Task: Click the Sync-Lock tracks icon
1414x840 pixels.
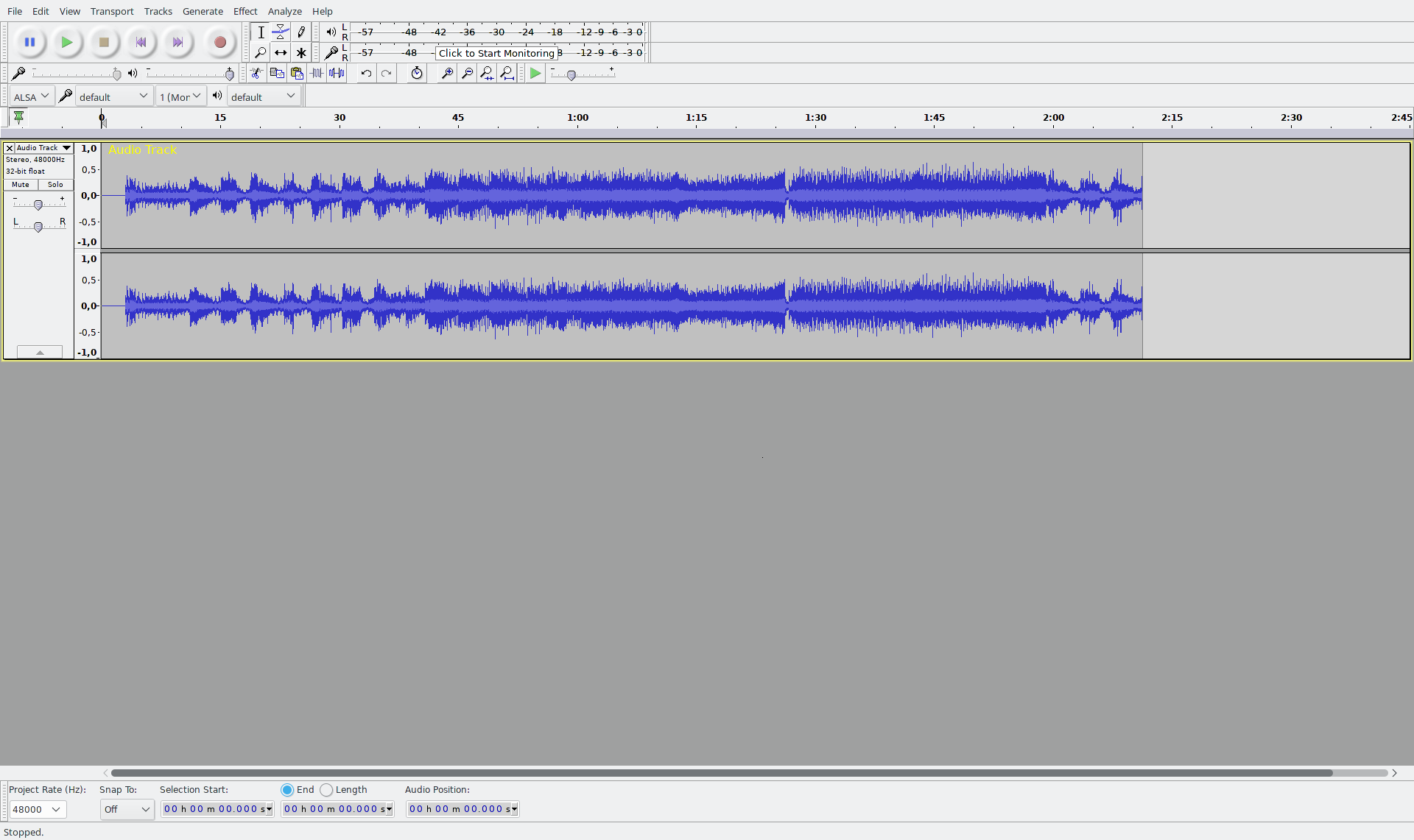Action: (x=417, y=73)
